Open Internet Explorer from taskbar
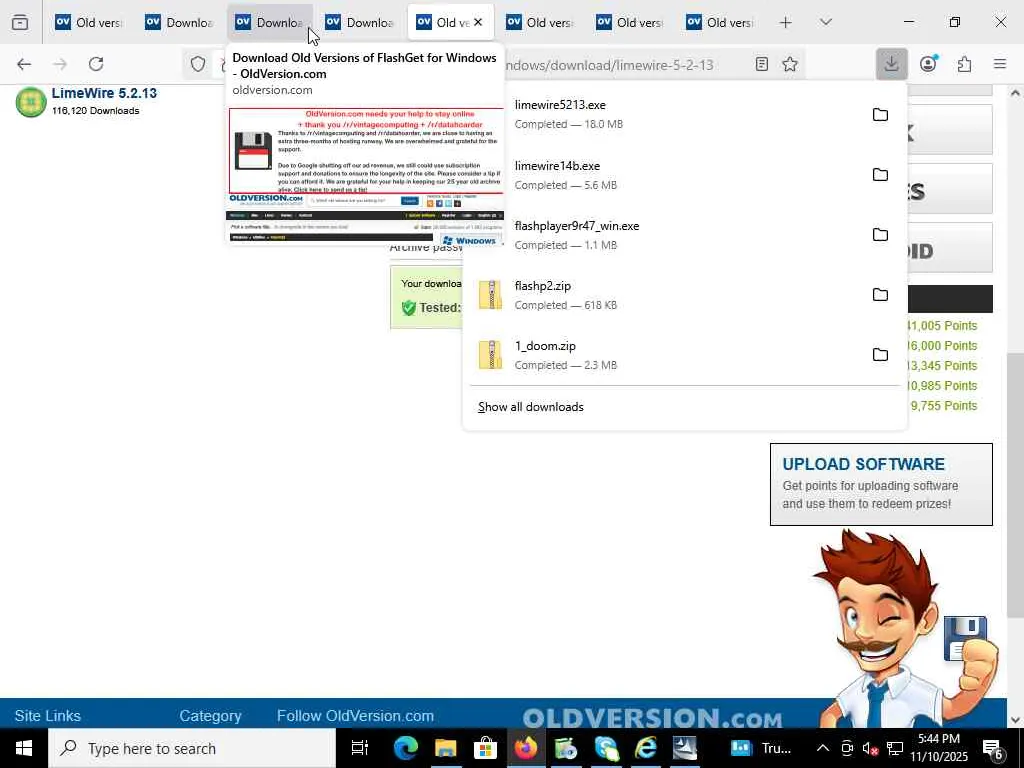Image resolution: width=1024 pixels, height=768 pixels. click(645, 748)
